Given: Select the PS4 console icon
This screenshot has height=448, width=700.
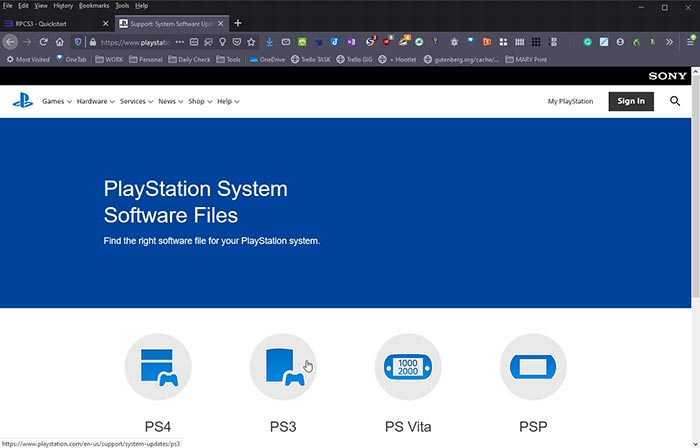Looking at the screenshot, I should tap(158, 367).
